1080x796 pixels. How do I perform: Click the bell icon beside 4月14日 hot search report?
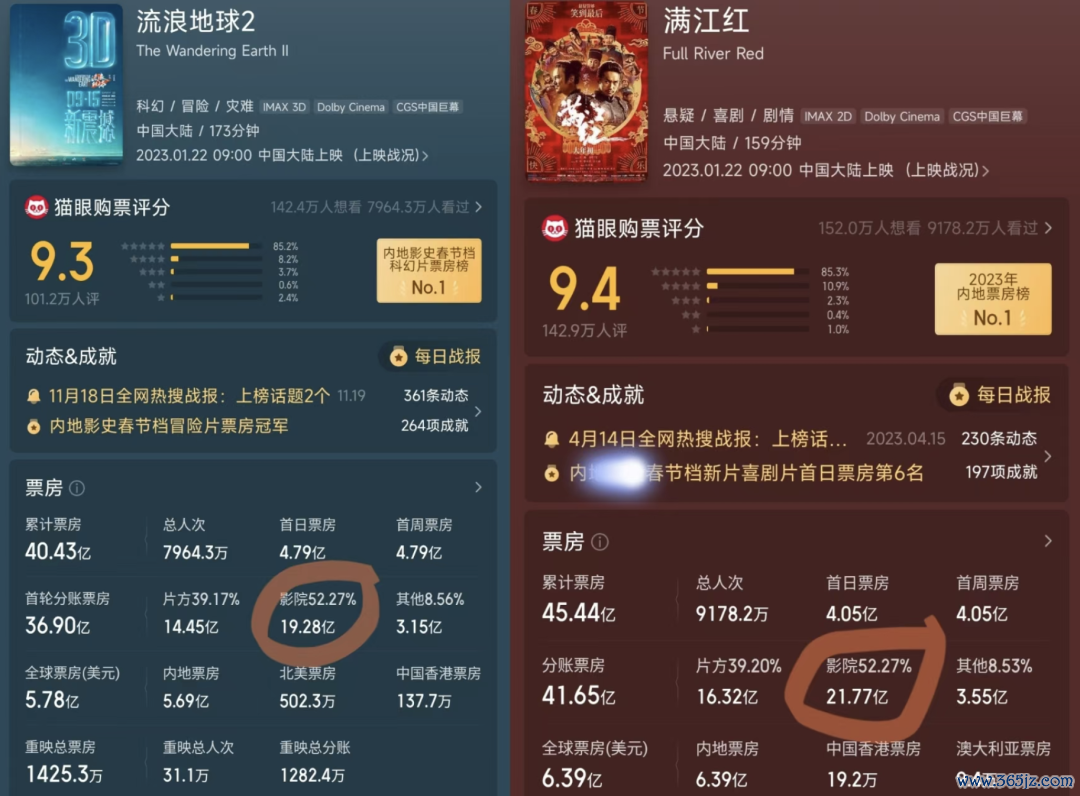pos(551,439)
